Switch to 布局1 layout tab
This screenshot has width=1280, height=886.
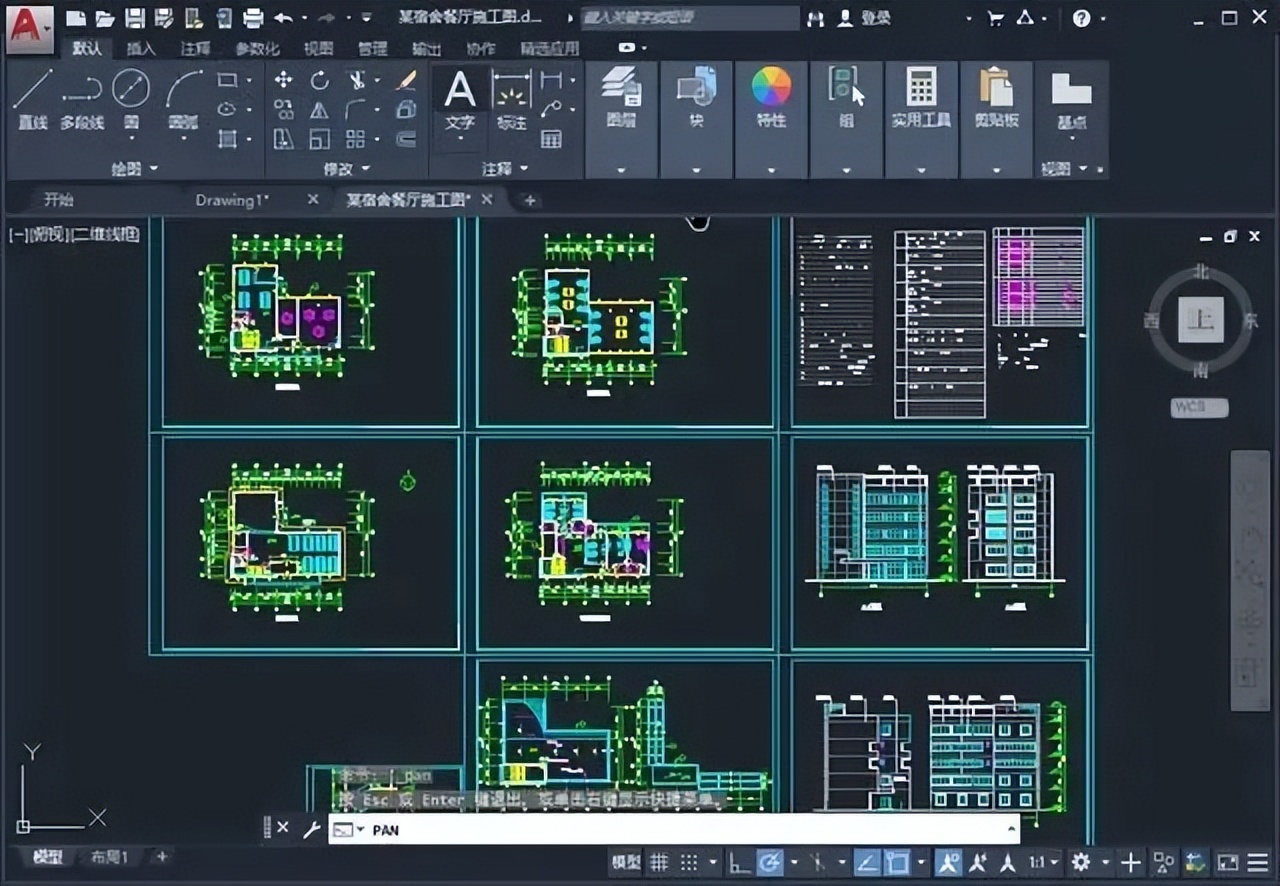point(110,857)
